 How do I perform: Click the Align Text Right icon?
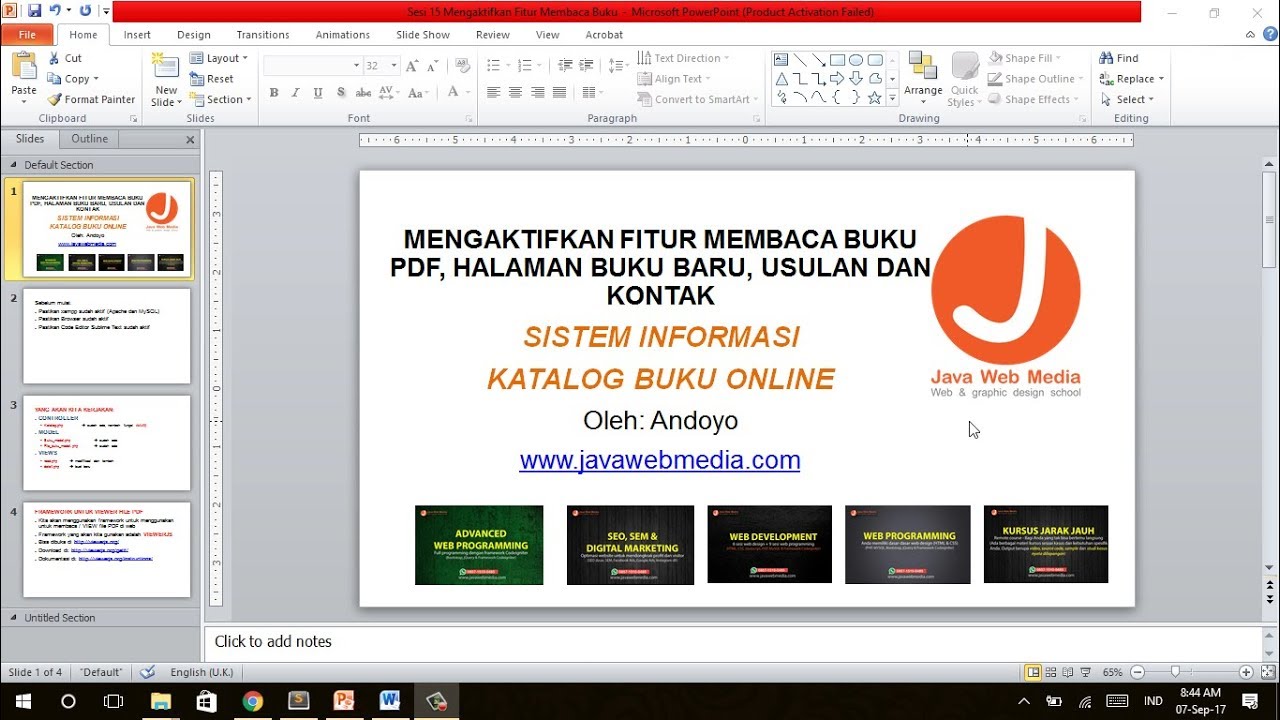click(538, 92)
